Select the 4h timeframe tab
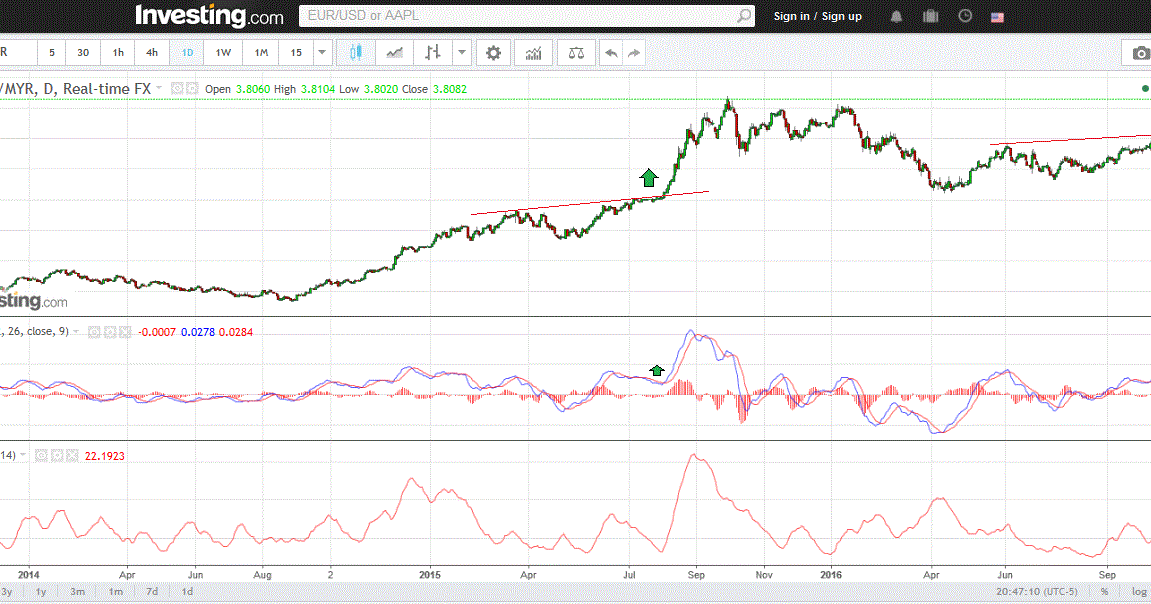Image resolution: width=1151 pixels, height=604 pixels. pos(151,52)
